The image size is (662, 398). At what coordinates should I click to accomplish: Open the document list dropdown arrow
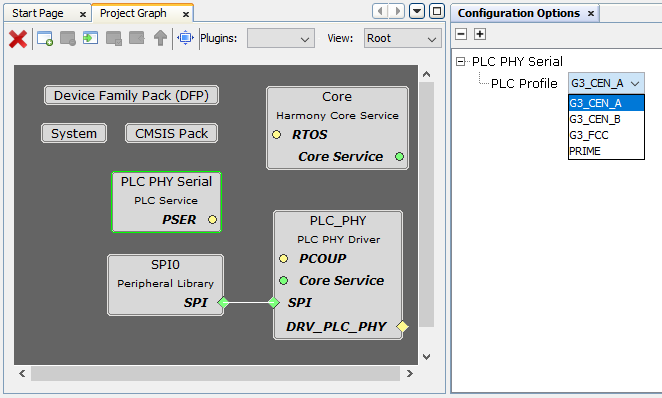[417, 11]
